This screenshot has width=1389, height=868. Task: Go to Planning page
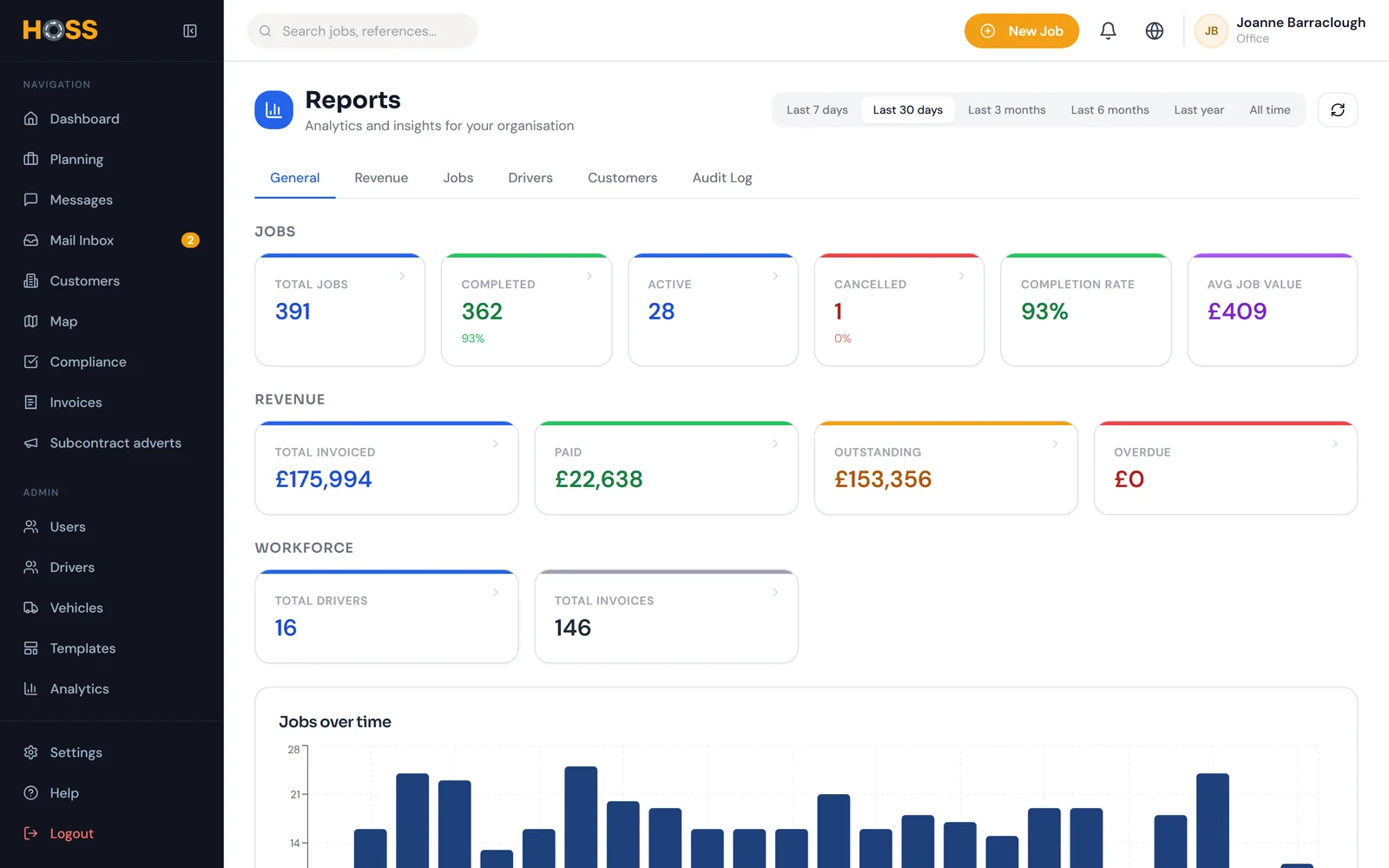(x=112, y=160)
